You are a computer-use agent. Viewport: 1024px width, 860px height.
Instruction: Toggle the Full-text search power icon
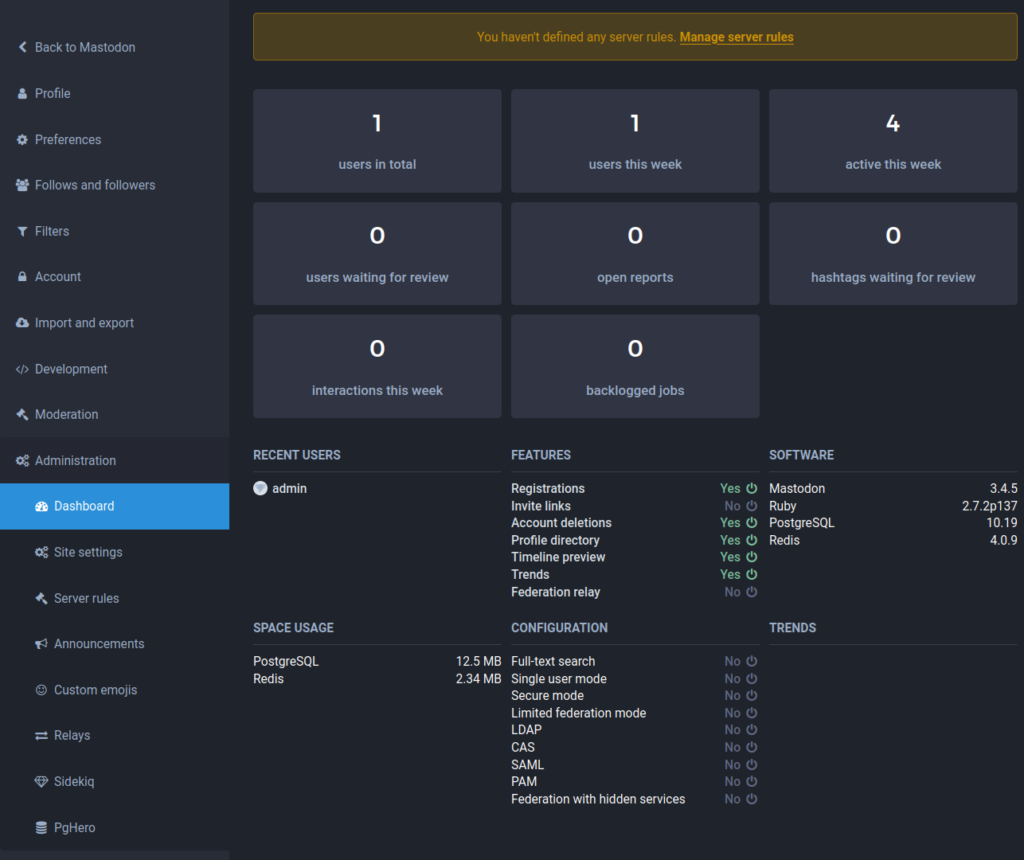click(752, 661)
